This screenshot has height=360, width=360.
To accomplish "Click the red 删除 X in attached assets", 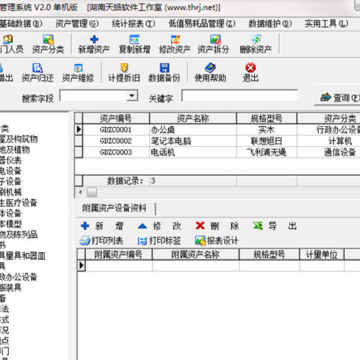I will click(200, 226).
